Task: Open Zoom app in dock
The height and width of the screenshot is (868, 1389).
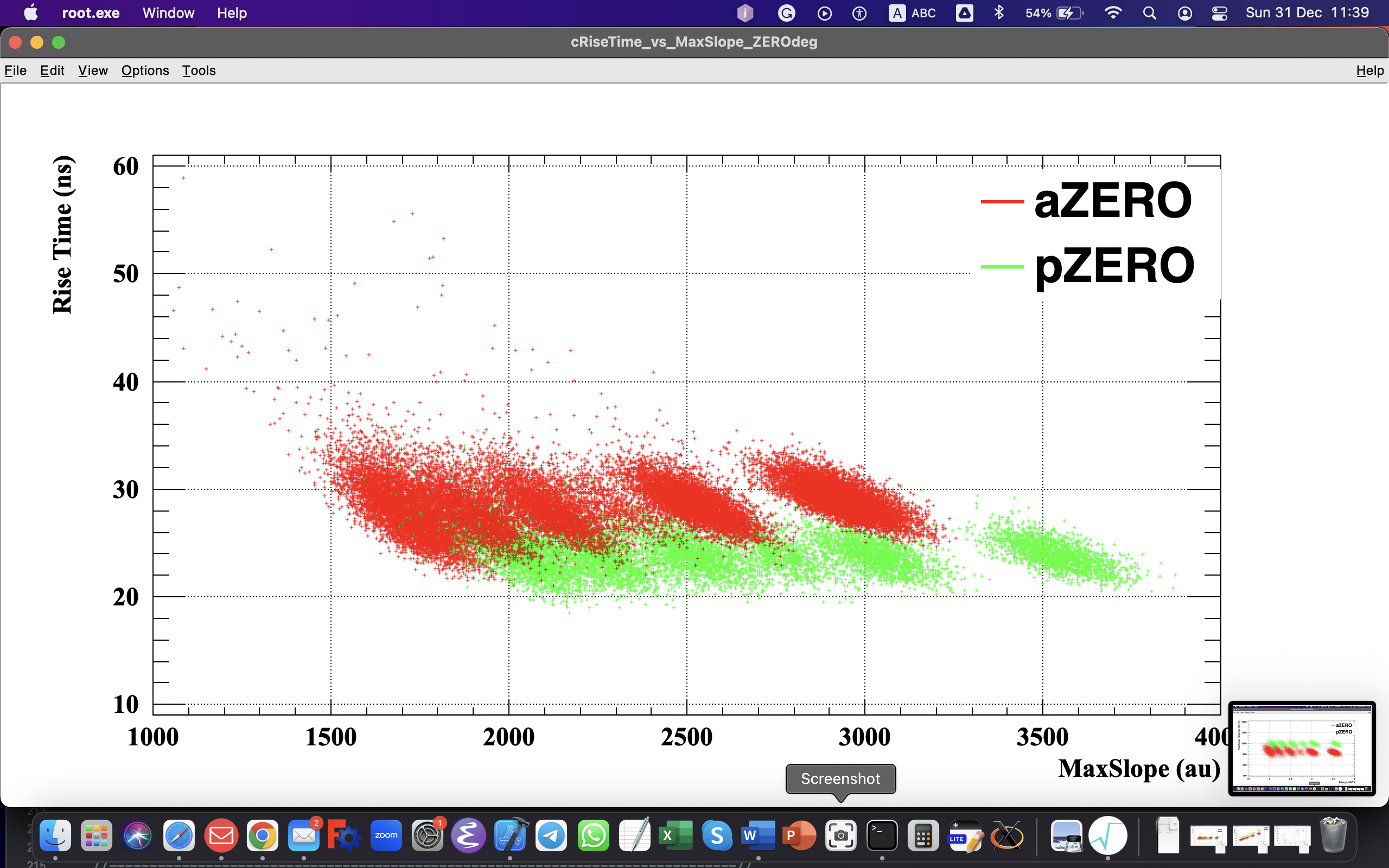Action: [x=386, y=836]
